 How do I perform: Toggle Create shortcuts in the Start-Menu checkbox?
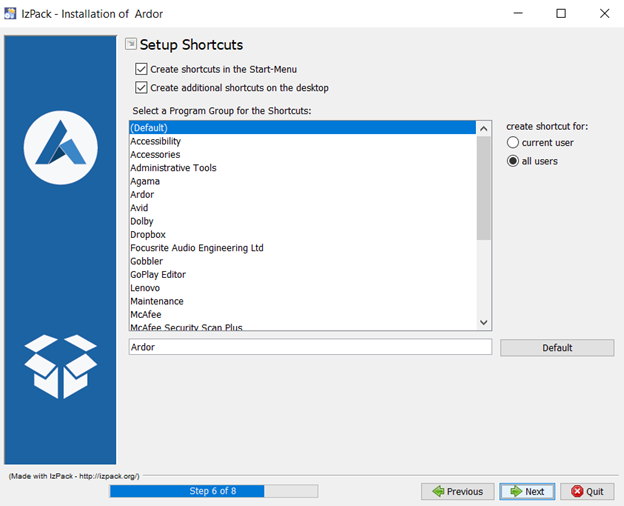tap(141, 69)
